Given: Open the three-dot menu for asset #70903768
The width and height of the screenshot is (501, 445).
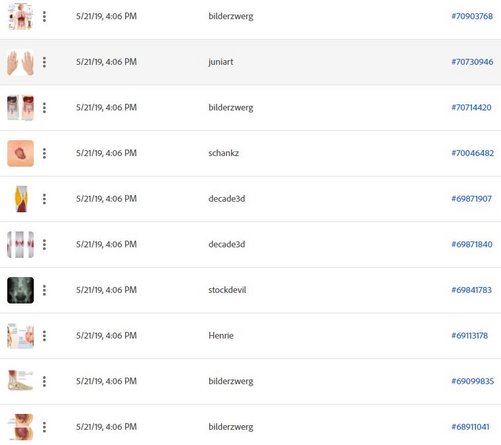Looking at the screenshot, I should coord(44,16).
